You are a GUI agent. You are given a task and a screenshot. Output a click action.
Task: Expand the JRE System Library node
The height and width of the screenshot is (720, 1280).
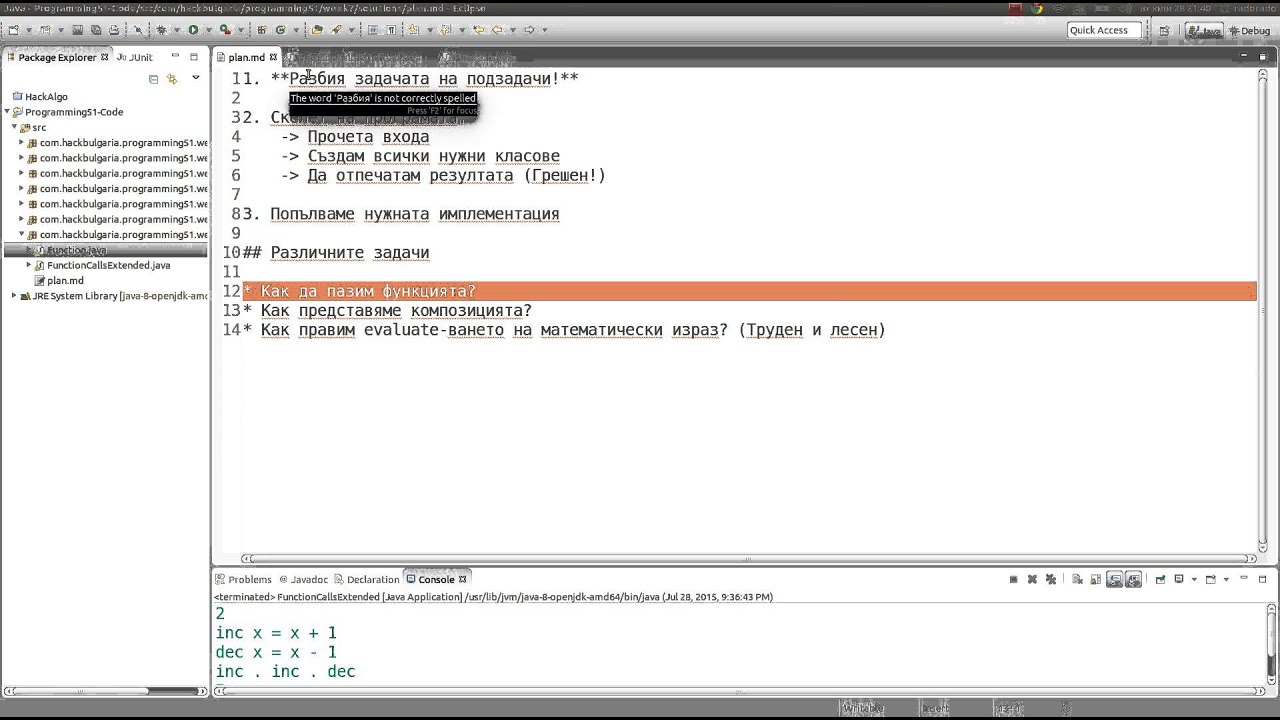click(x=14, y=296)
